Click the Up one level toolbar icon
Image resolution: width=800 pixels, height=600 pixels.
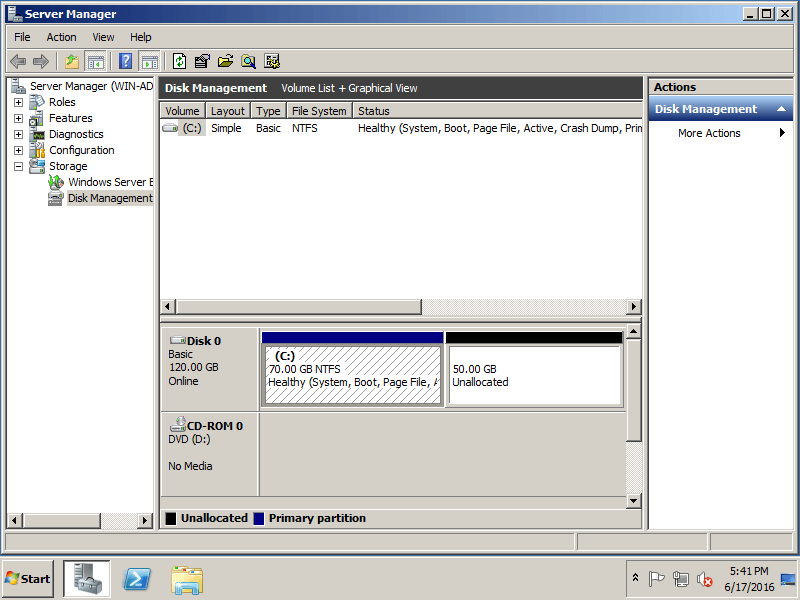(x=72, y=62)
